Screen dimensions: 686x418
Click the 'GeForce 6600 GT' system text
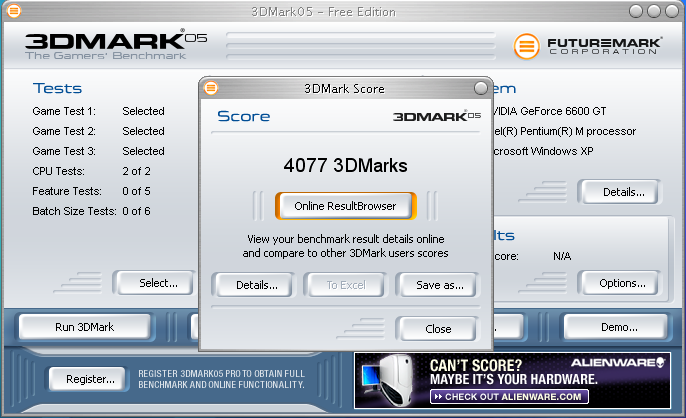[563, 111]
